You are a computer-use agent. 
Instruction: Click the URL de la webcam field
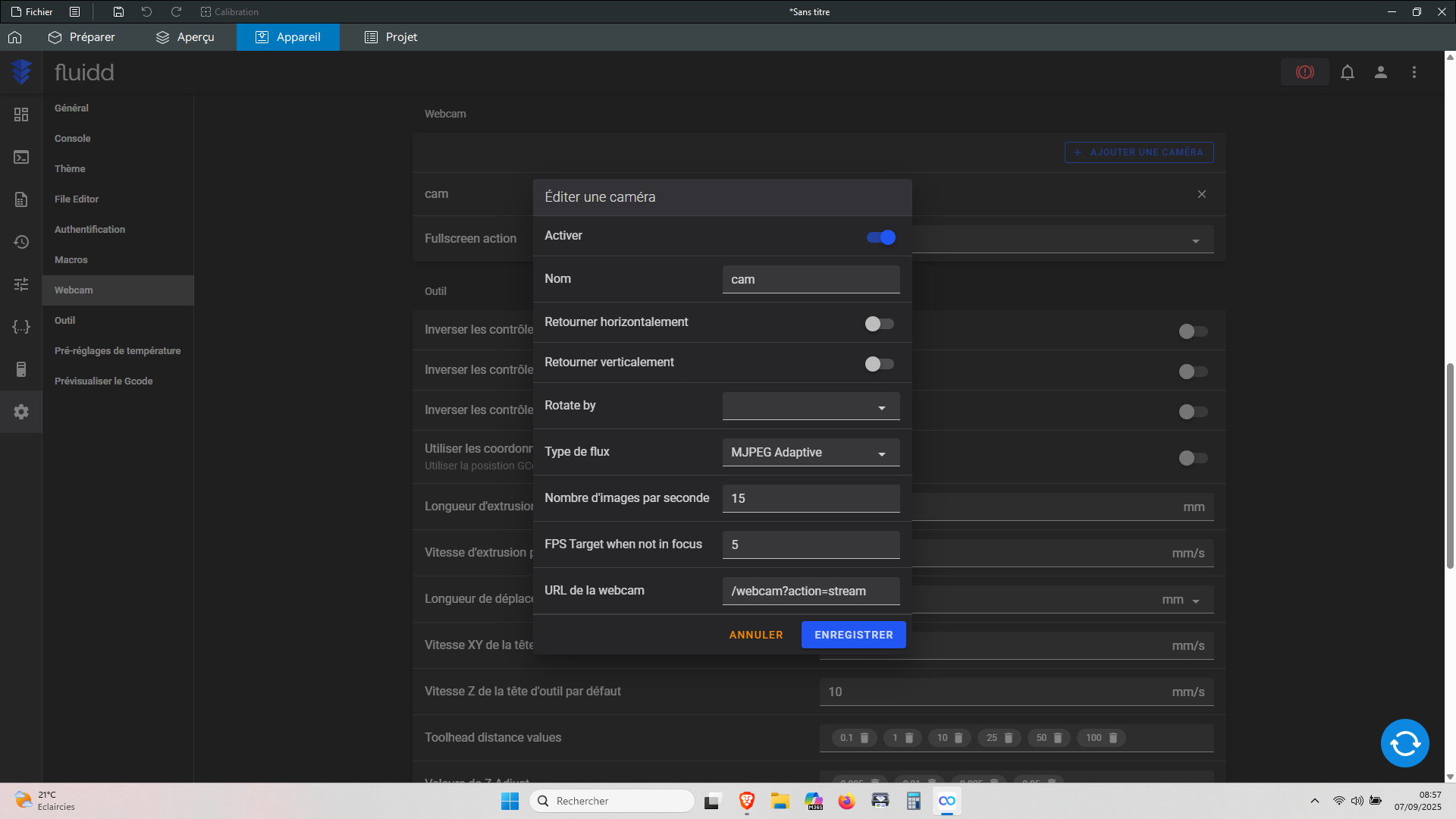point(811,591)
